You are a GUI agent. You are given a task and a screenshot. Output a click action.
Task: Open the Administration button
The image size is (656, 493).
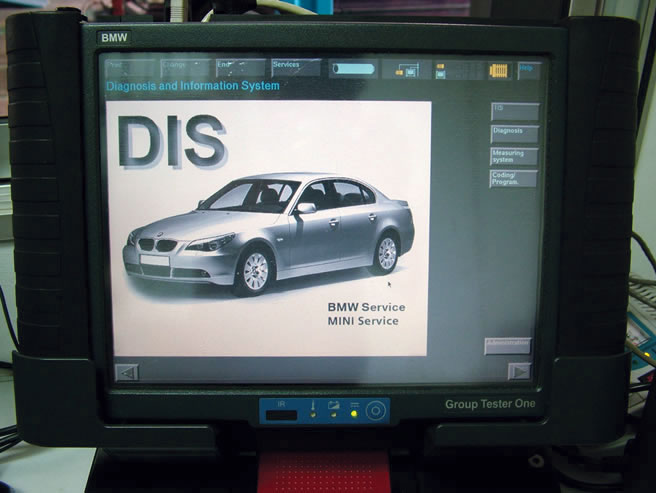pyautogui.click(x=508, y=345)
